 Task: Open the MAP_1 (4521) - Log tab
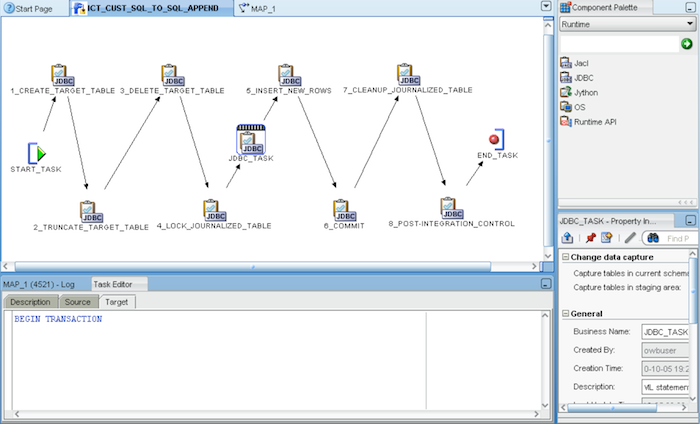(38, 284)
